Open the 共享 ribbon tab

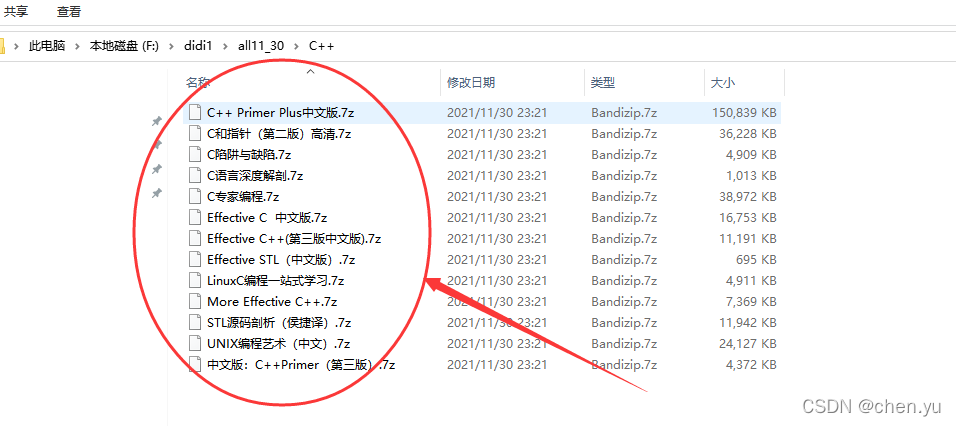point(16,11)
